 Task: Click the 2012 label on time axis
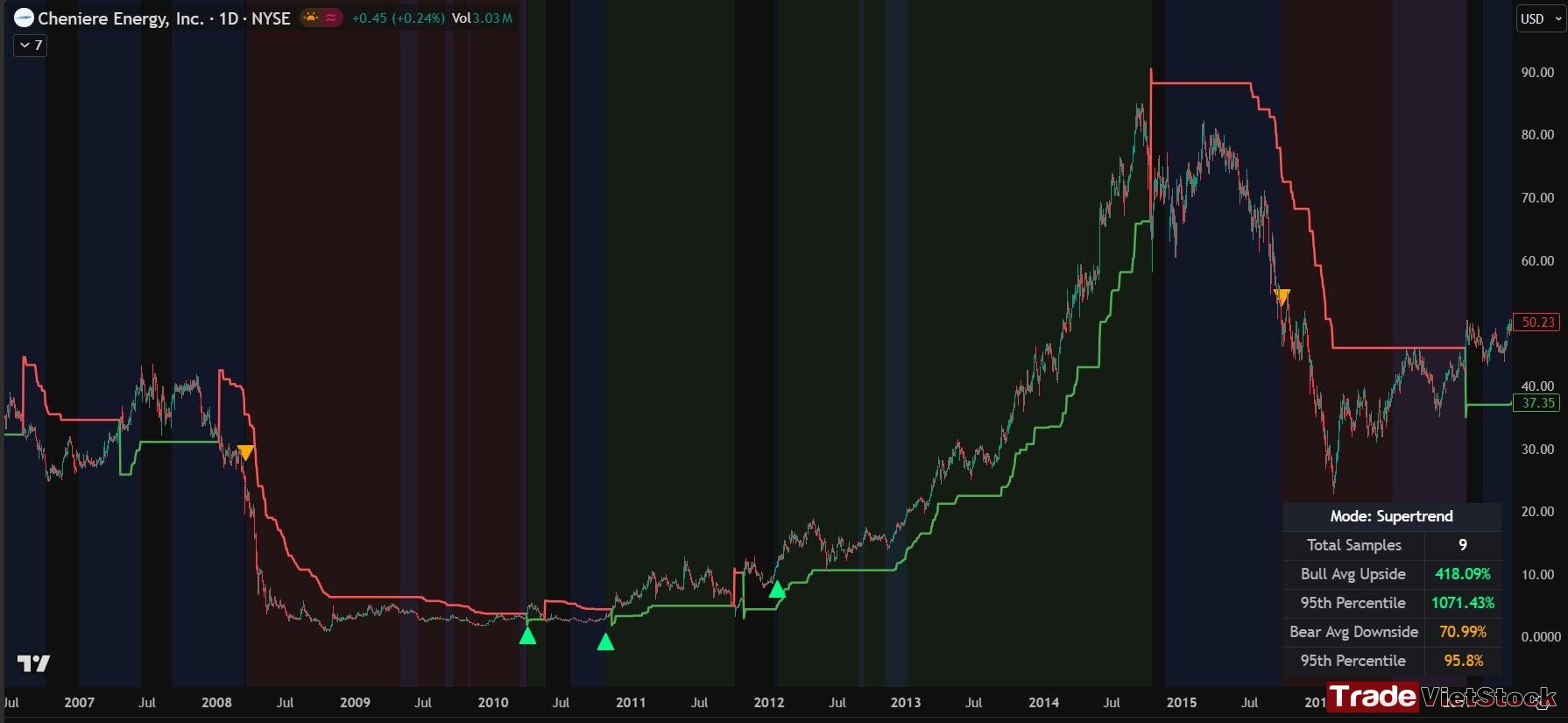point(769,703)
